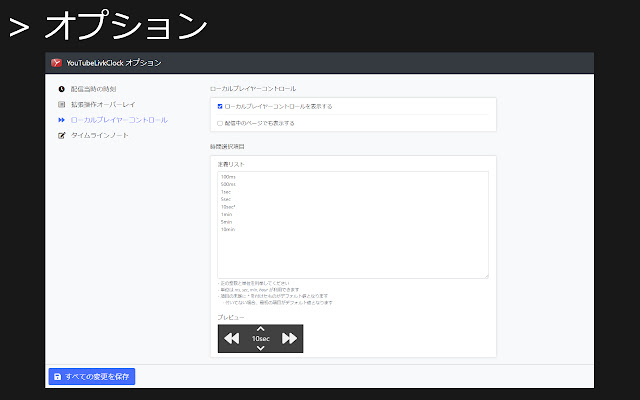Click the fast-forward icon beside ローカルプレイヤーコントロール
The width and height of the screenshot is (640, 400).
coord(62,120)
